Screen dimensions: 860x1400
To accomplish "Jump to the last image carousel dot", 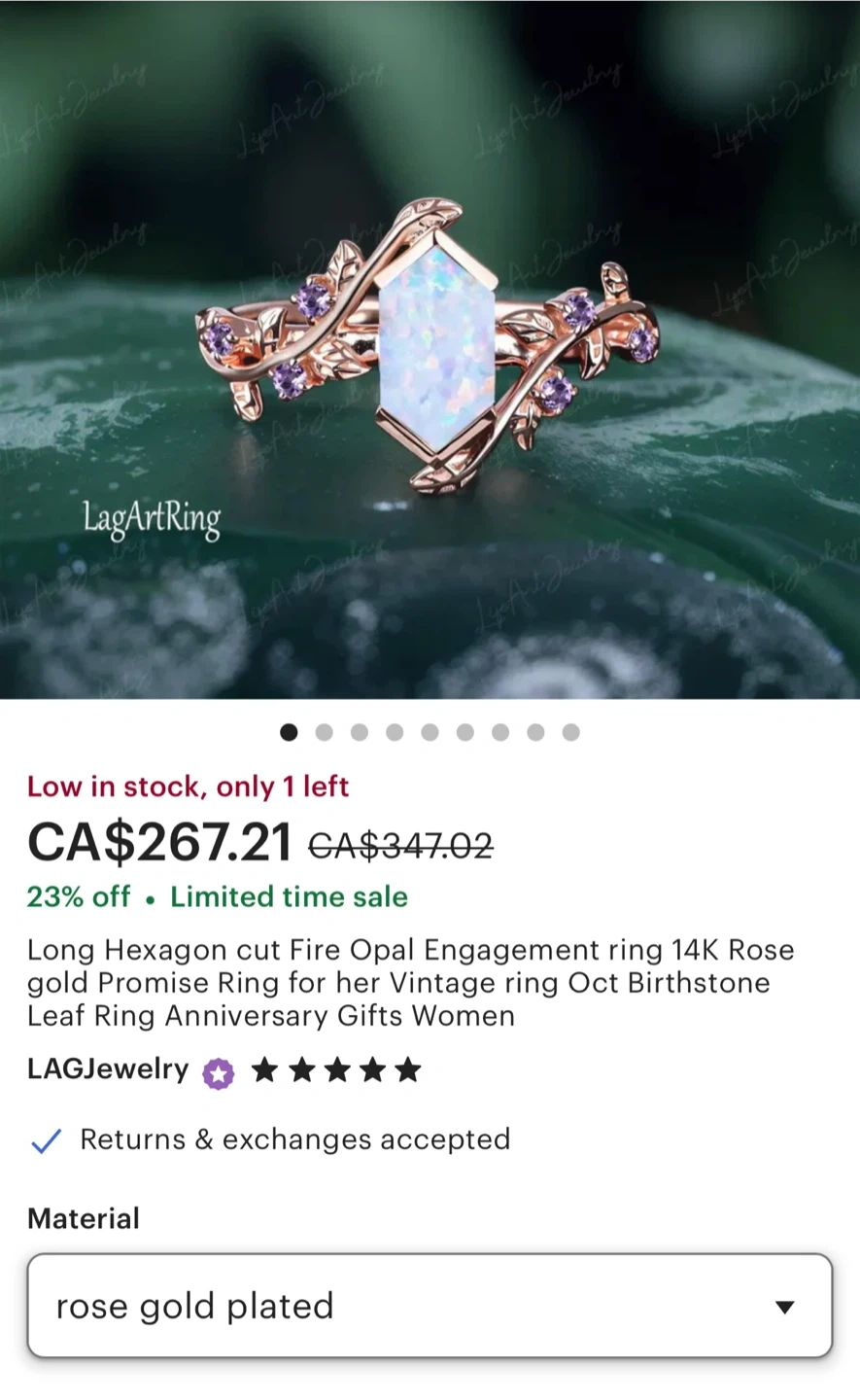I will click(x=571, y=732).
